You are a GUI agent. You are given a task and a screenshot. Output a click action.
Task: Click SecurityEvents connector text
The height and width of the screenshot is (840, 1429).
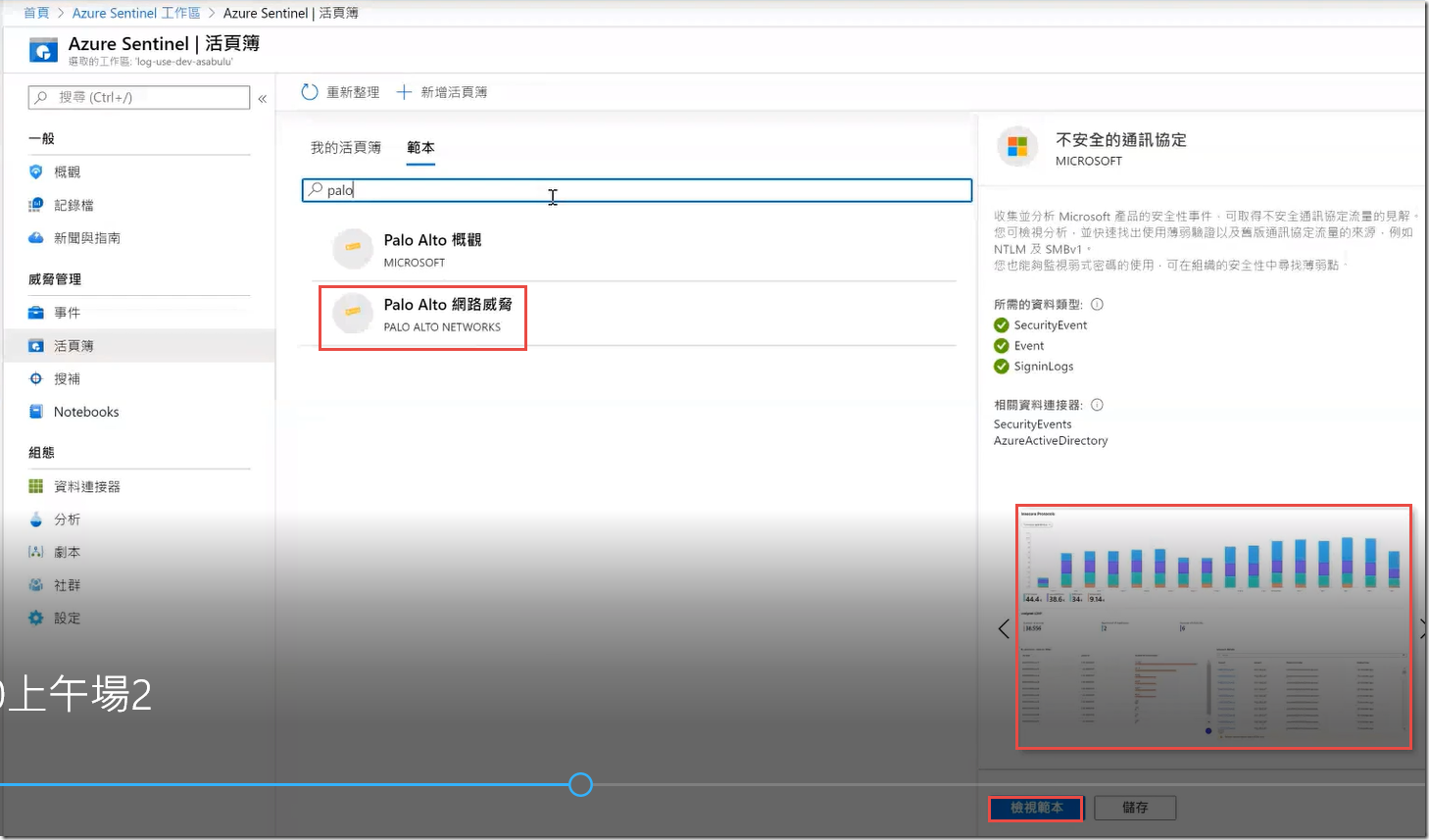(x=1033, y=424)
